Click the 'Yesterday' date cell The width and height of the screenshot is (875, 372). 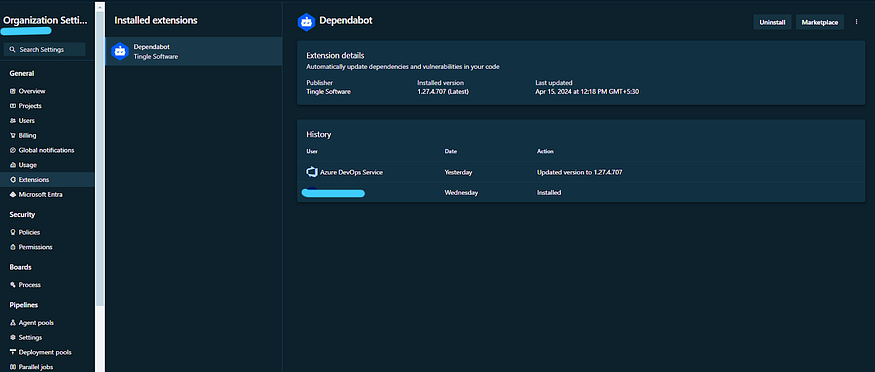(x=458, y=172)
